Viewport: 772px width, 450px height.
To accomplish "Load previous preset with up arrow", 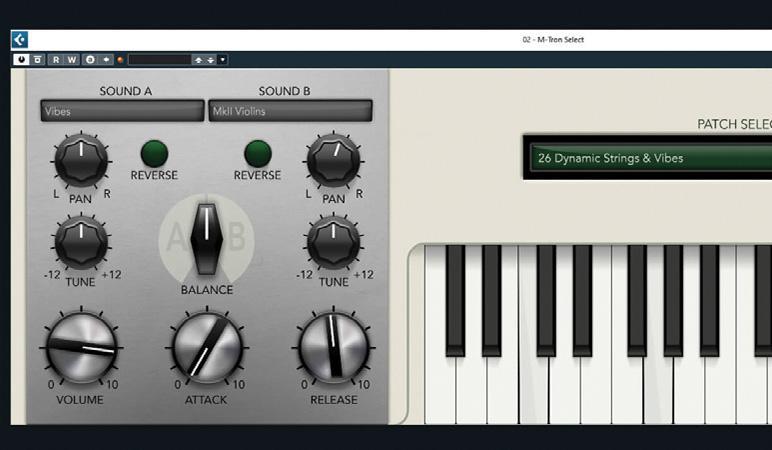I will click(198, 60).
